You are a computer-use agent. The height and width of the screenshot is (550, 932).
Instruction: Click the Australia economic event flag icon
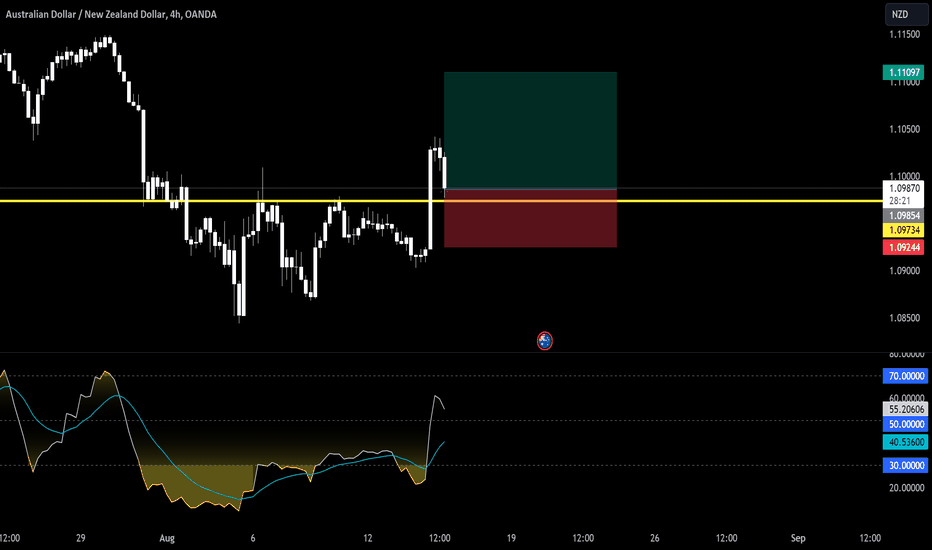(x=544, y=341)
